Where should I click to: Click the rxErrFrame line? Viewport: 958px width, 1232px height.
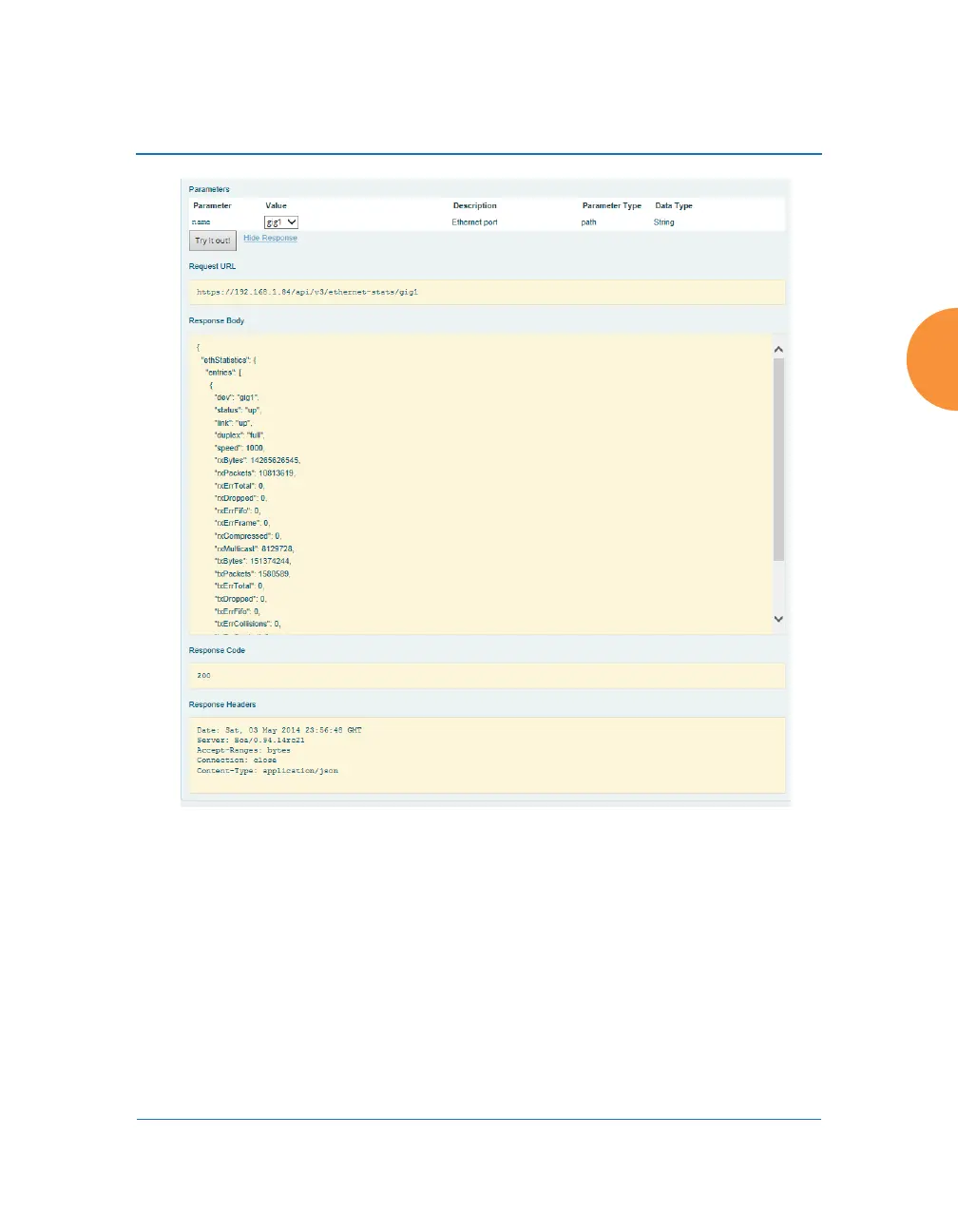click(x=242, y=523)
